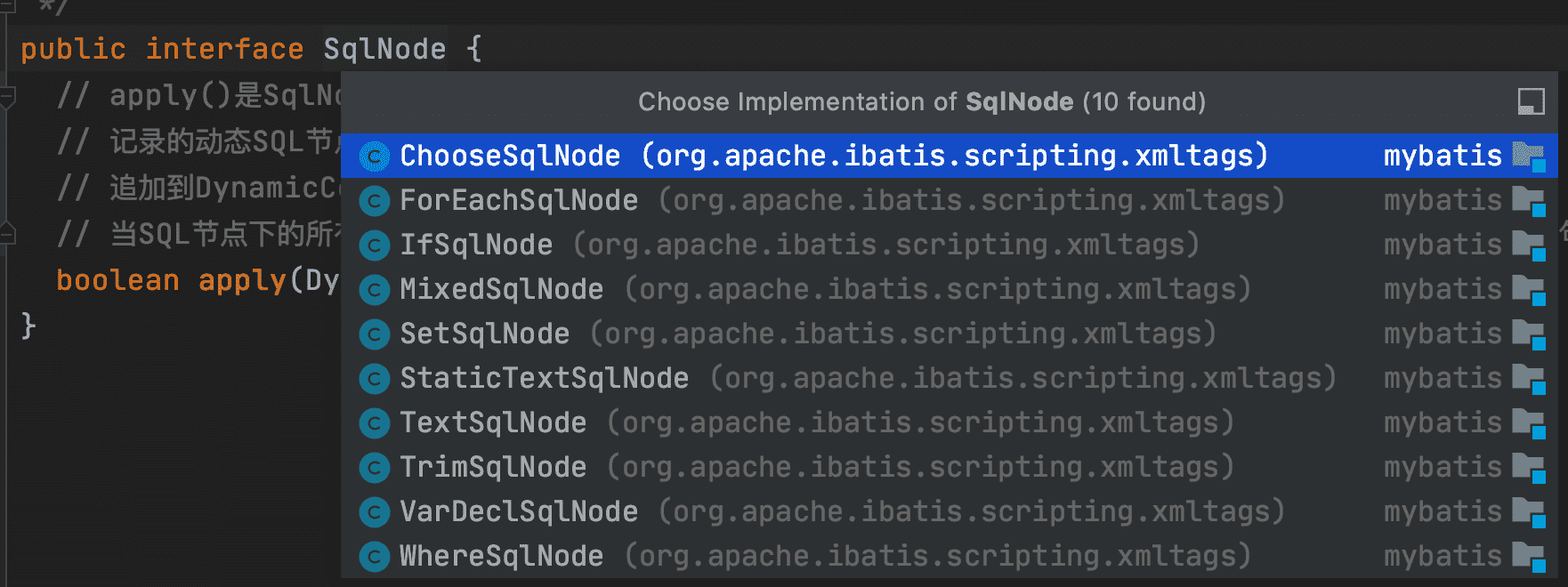Viewport: 1568px width, 587px height.
Task: Click the class icon beside IfSqlNode
Action: [374, 245]
